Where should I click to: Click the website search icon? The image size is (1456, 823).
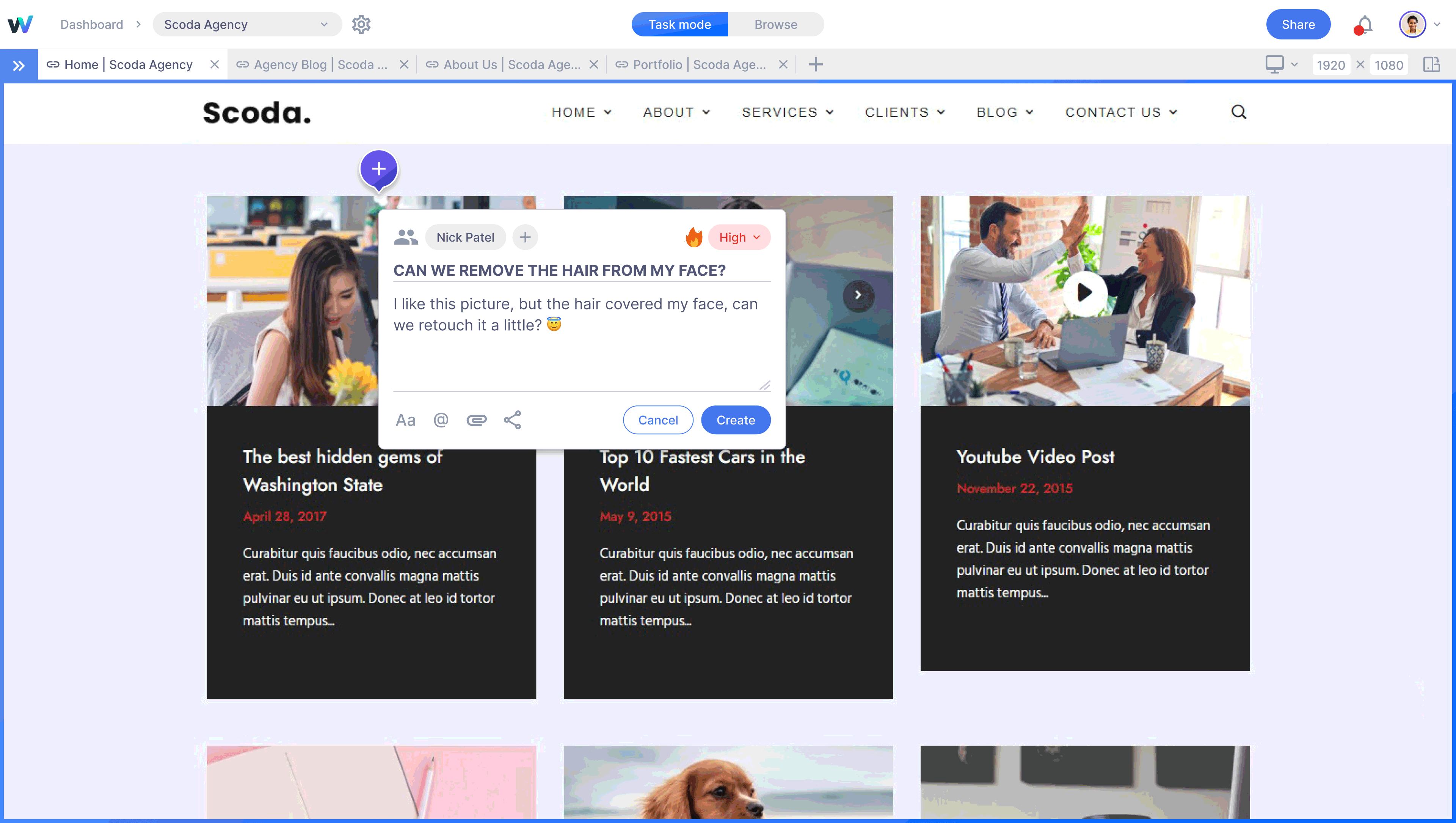(x=1238, y=112)
